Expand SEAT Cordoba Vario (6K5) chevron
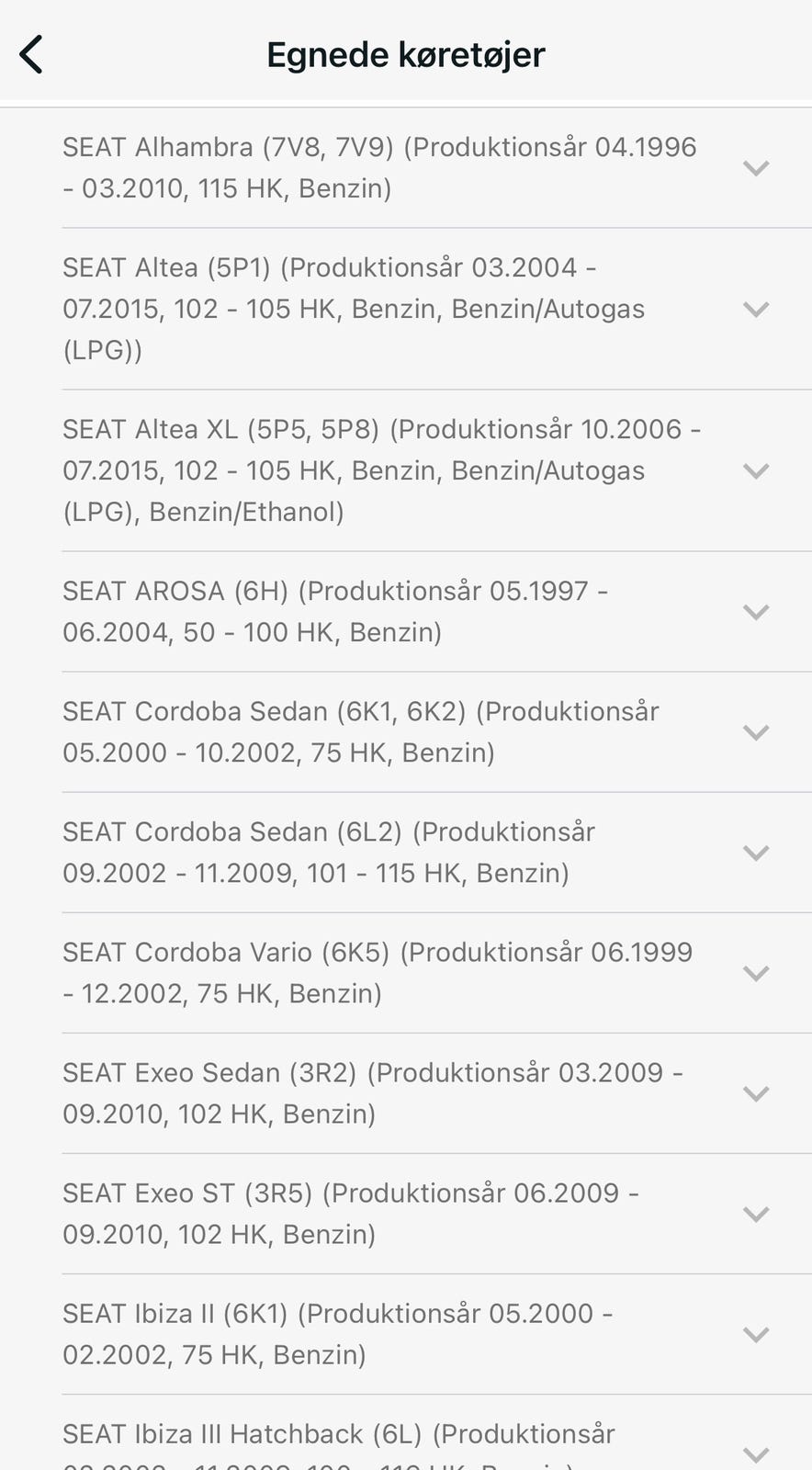812x1470 pixels. click(x=755, y=973)
